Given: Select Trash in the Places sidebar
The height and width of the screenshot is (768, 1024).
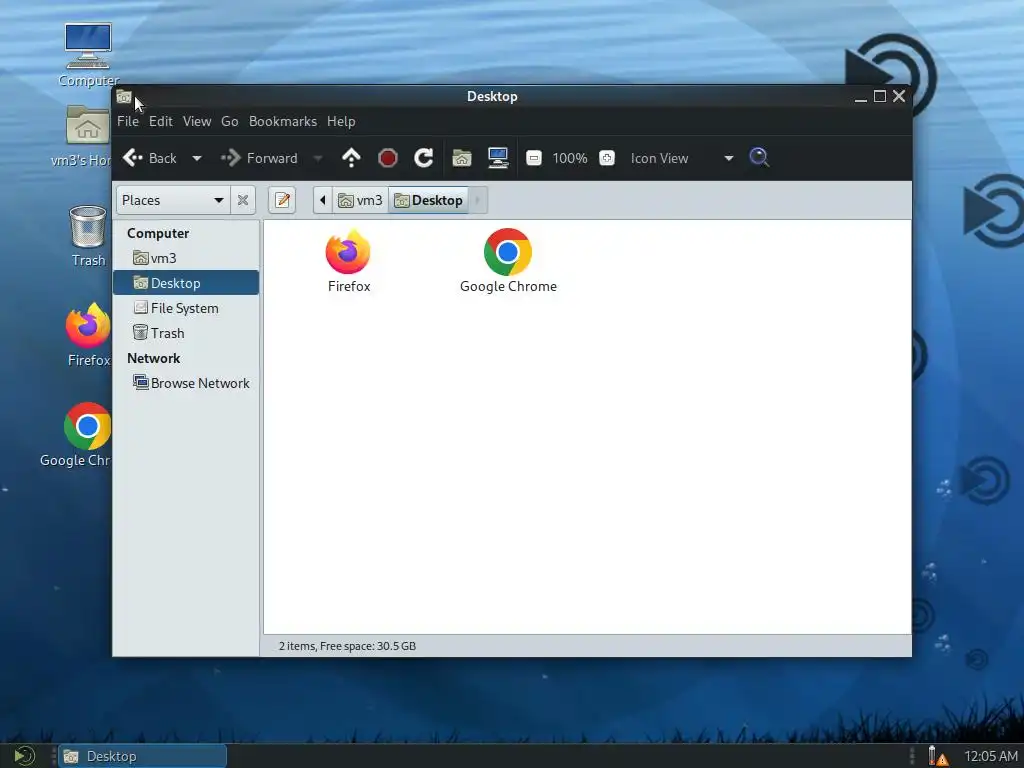Looking at the screenshot, I should [x=186, y=333].
